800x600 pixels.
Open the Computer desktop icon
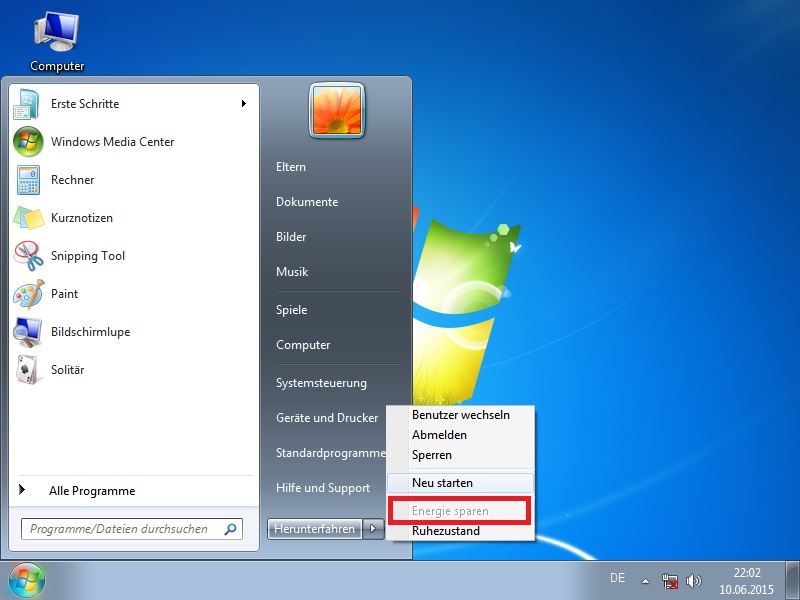pyautogui.click(x=56, y=42)
